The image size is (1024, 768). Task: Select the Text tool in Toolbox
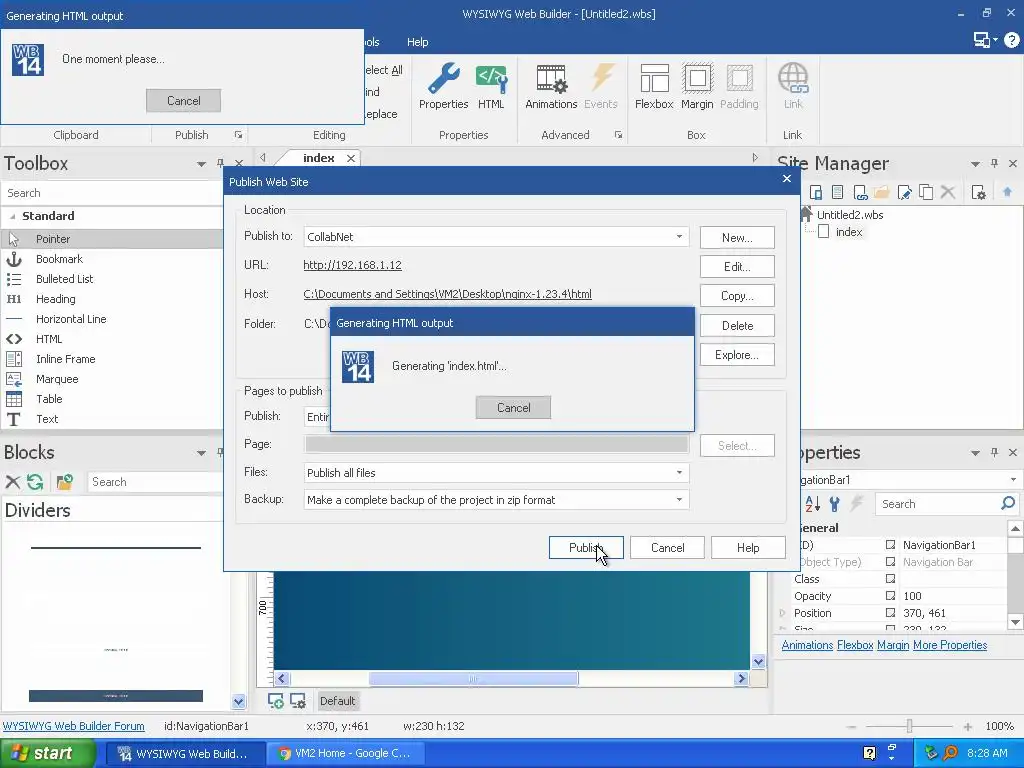pos(112,419)
